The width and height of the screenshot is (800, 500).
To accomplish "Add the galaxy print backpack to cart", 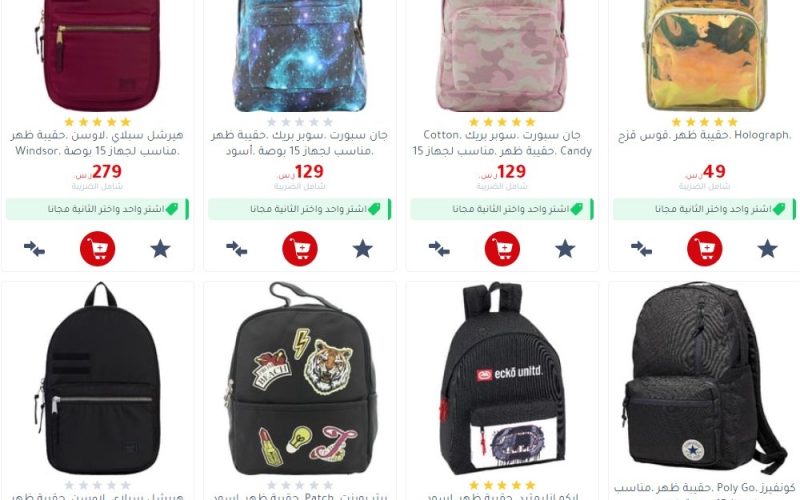I will click(x=300, y=248).
